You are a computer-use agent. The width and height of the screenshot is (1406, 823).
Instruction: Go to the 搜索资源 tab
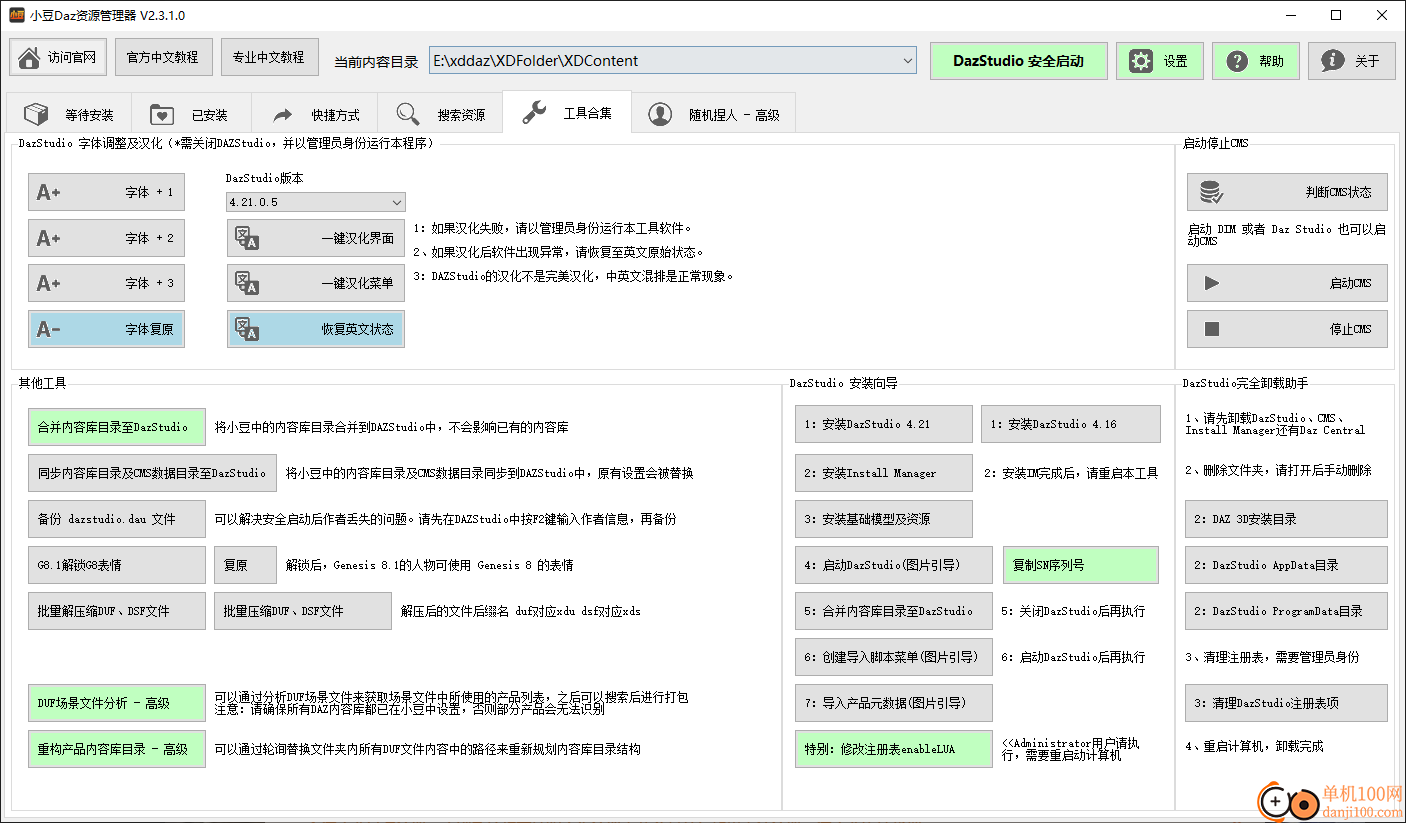coord(440,114)
